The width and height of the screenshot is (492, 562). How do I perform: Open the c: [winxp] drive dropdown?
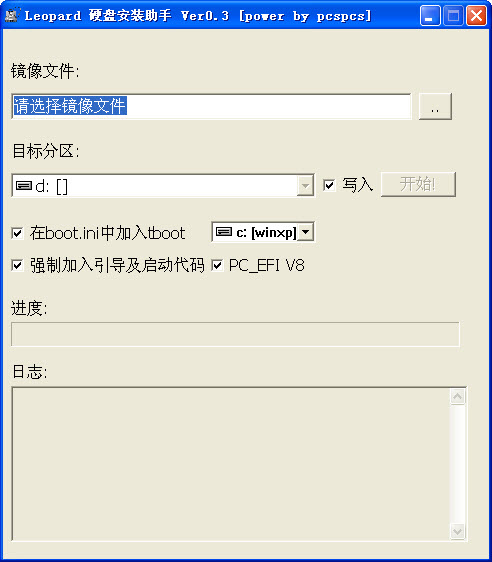tap(306, 232)
